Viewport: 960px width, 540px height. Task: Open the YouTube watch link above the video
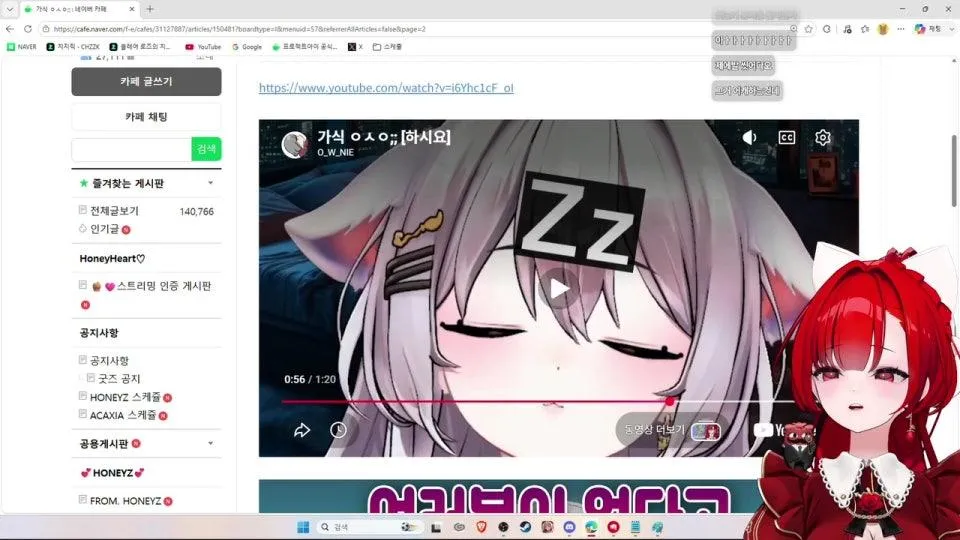tap(386, 88)
